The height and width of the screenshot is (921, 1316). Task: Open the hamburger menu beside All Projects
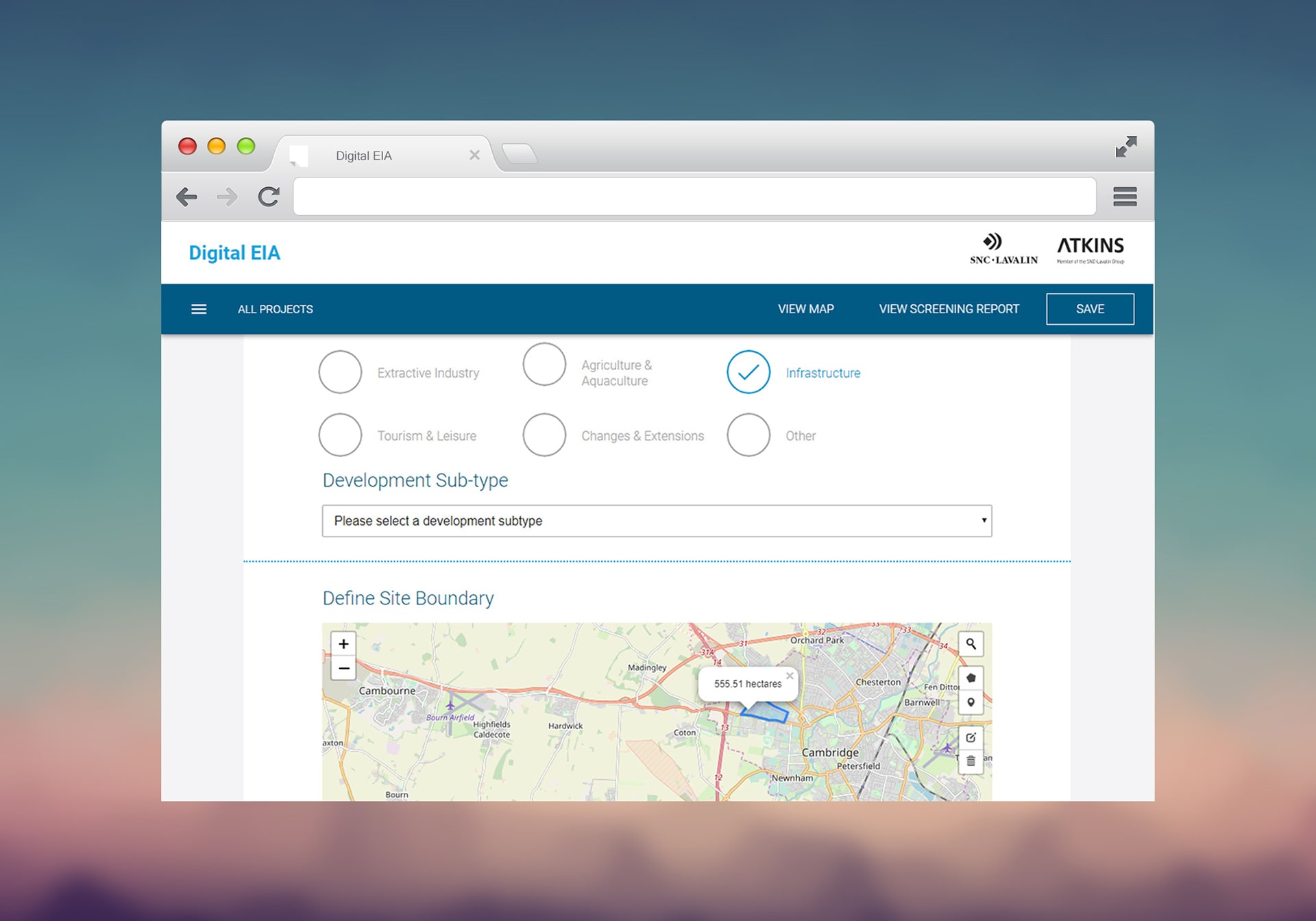click(x=199, y=309)
